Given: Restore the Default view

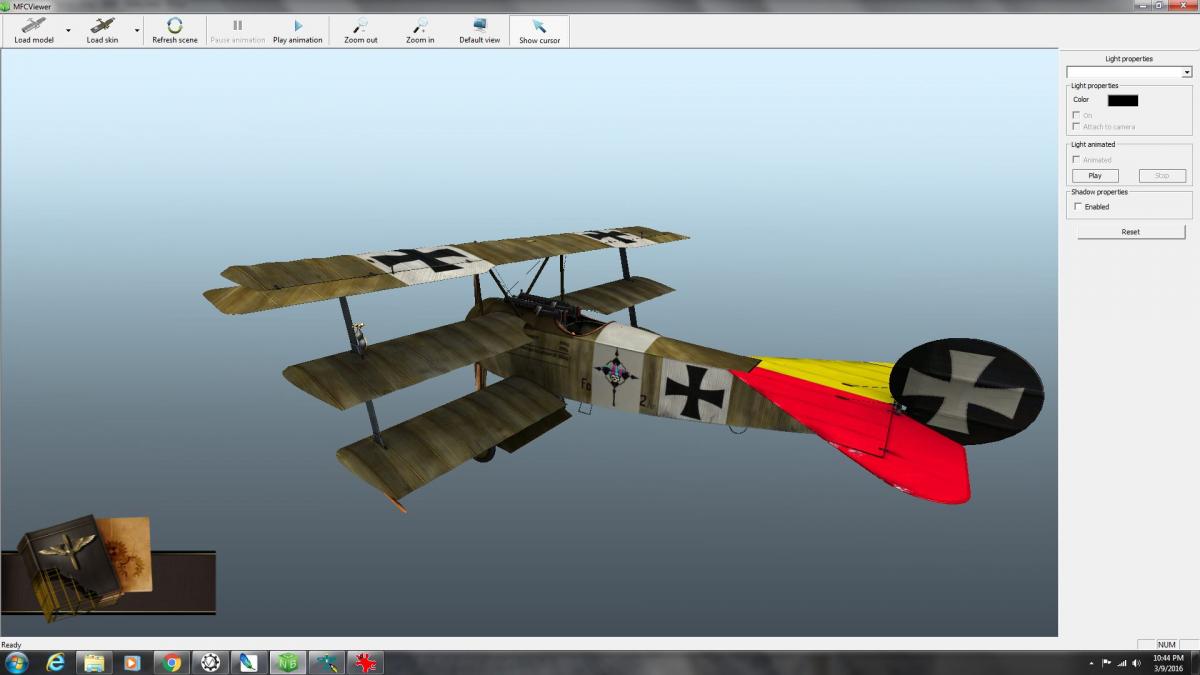Looking at the screenshot, I should coord(479,26).
